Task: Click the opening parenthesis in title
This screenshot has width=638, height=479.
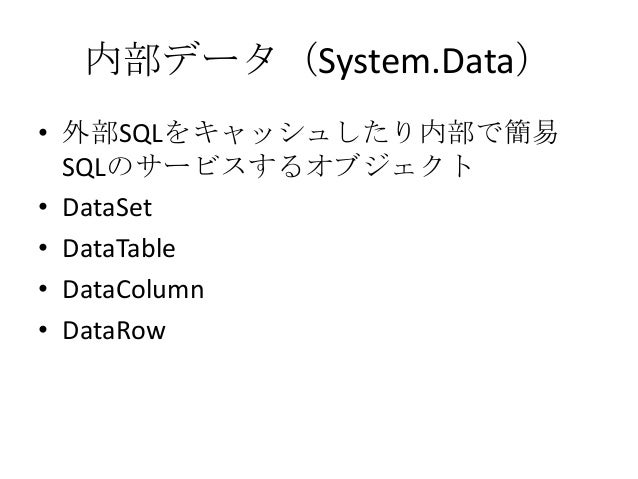Action: 310,61
